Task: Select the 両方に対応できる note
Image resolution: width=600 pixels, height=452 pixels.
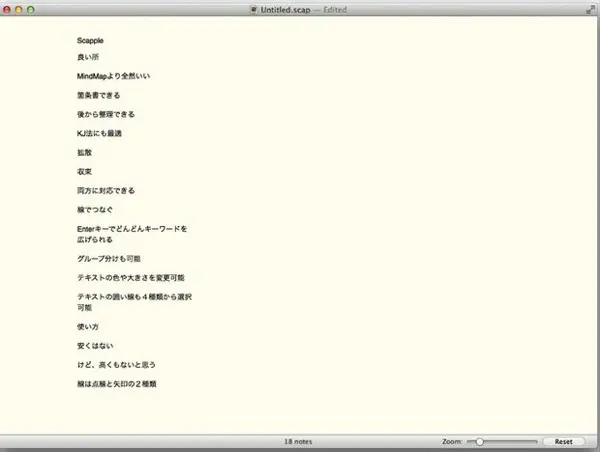Action: click(x=106, y=191)
